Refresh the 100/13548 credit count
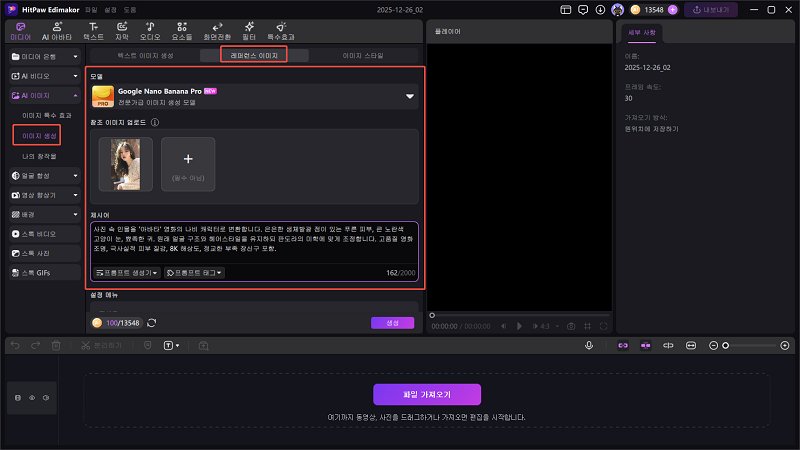Screen dimensions: 800x450 (x=152, y=323)
